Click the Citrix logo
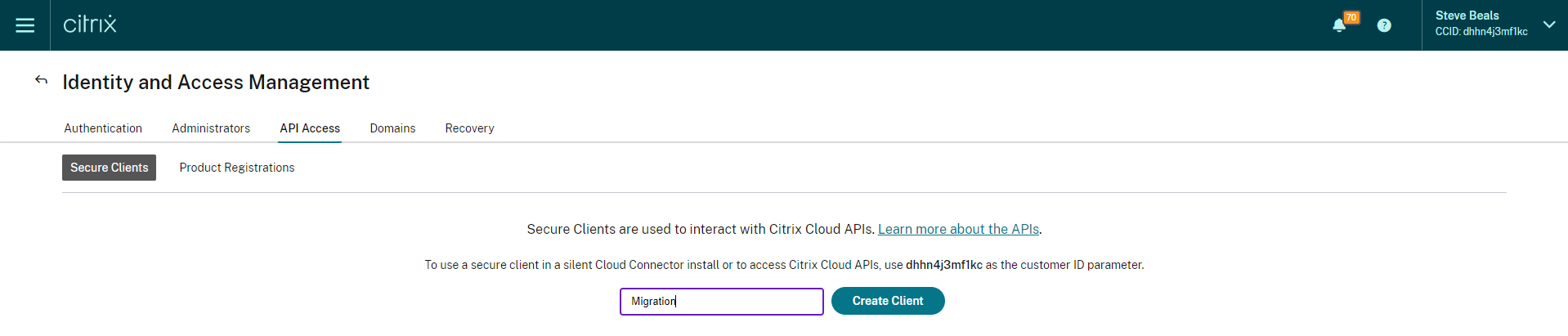Screen dimensions: 1568x336 click(x=90, y=25)
